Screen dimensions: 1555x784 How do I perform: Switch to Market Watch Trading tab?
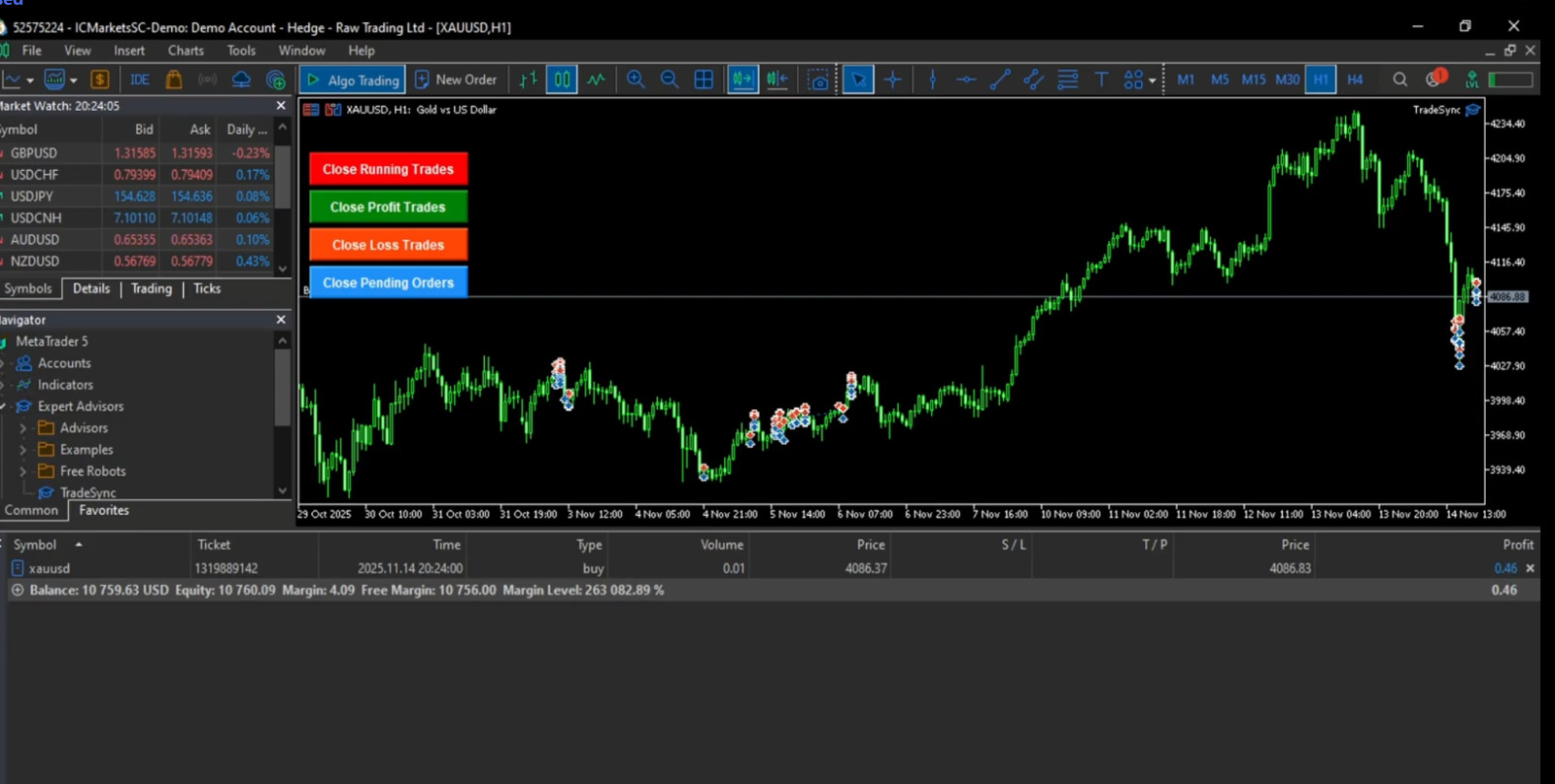coord(152,289)
